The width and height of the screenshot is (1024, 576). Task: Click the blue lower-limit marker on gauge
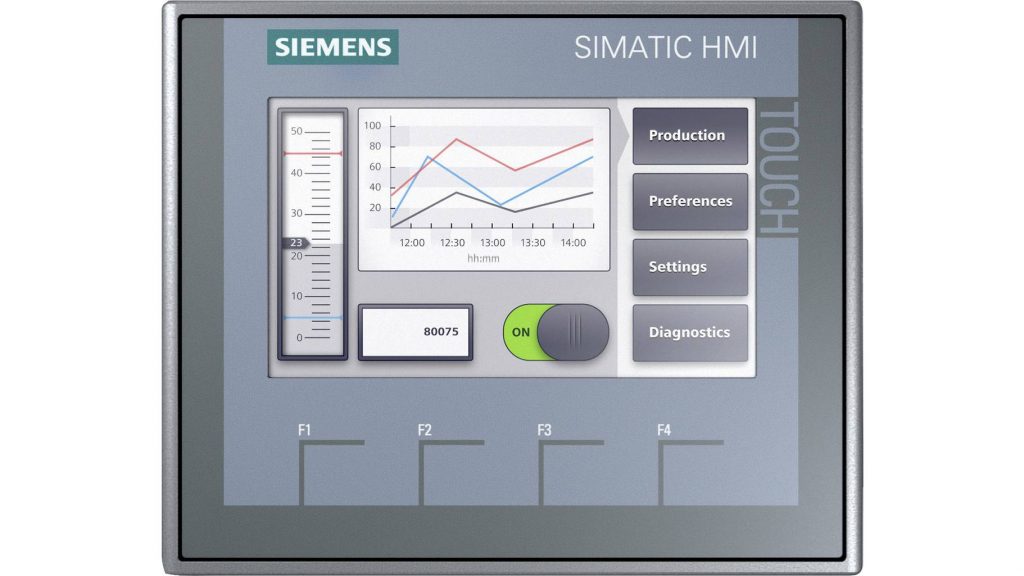(x=313, y=318)
